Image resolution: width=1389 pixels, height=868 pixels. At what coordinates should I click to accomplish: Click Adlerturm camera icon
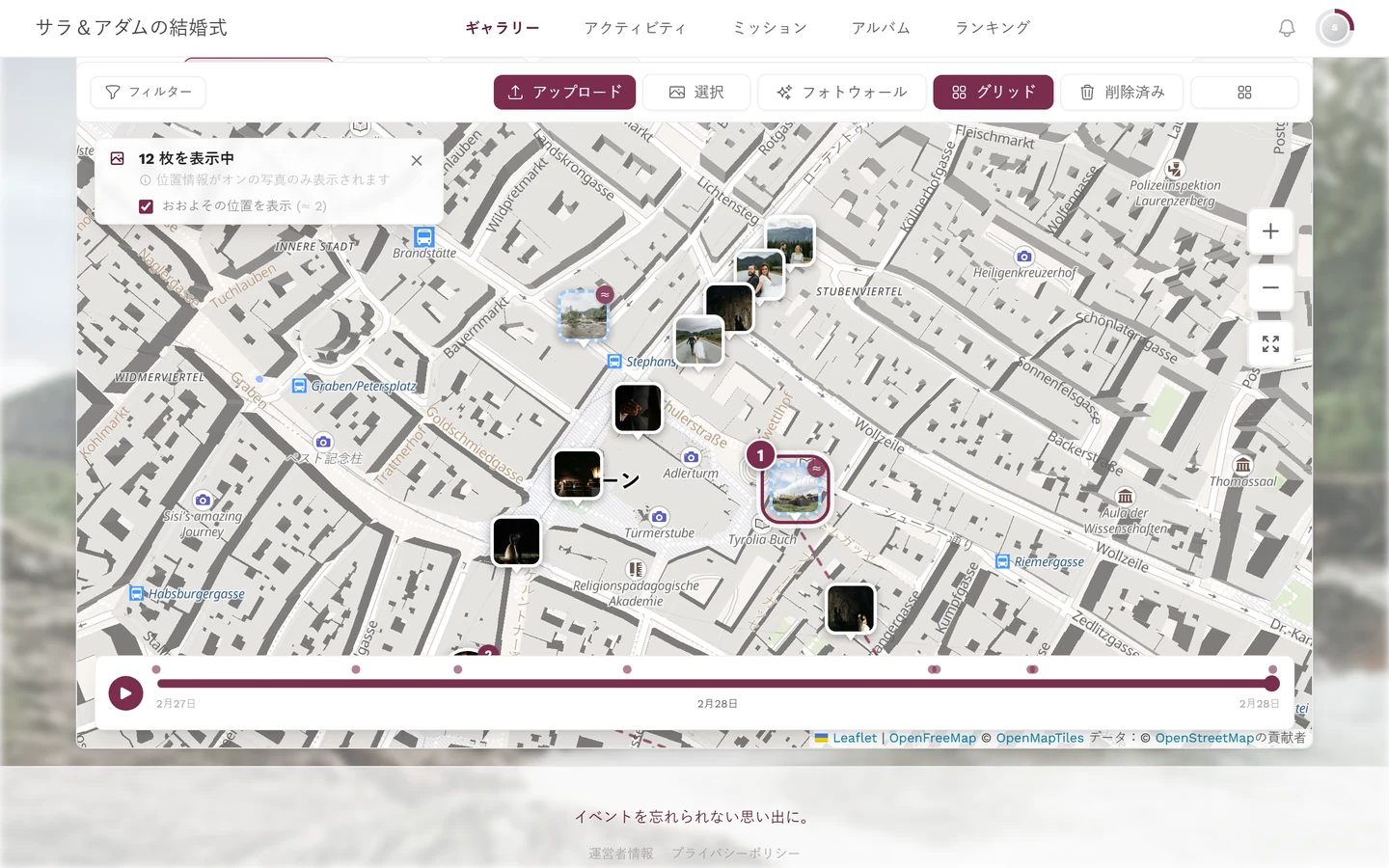coord(691,457)
